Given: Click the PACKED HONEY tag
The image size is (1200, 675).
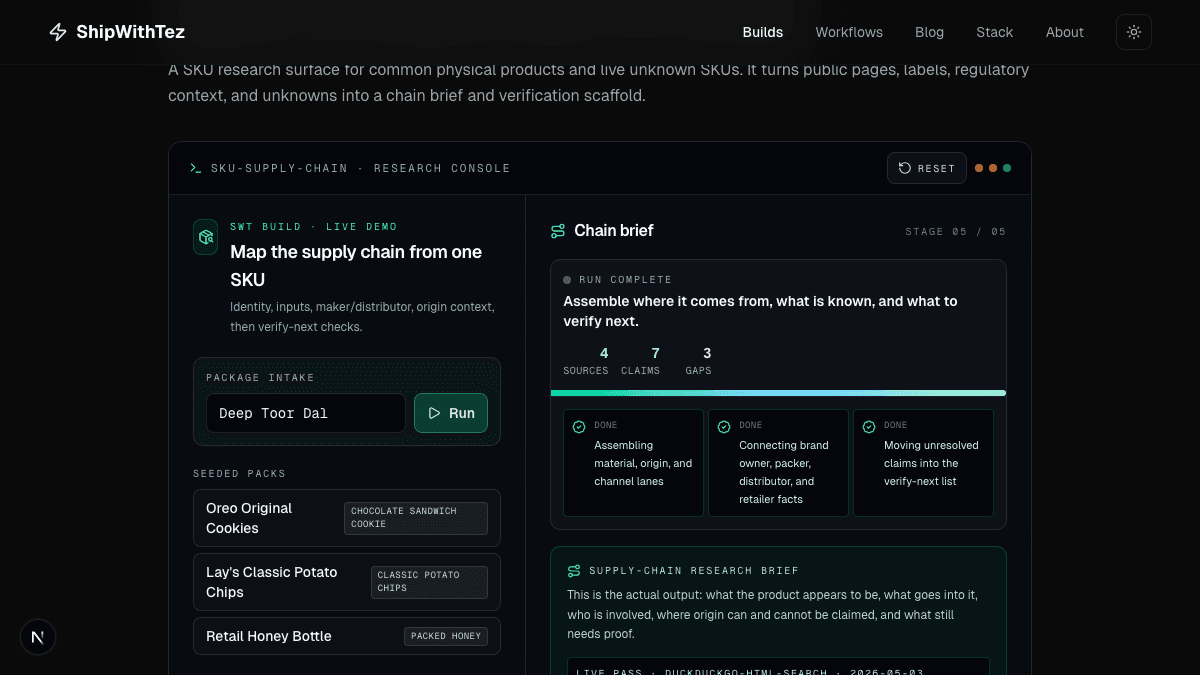Looking at the screenshot, I should tap(446, 636).
